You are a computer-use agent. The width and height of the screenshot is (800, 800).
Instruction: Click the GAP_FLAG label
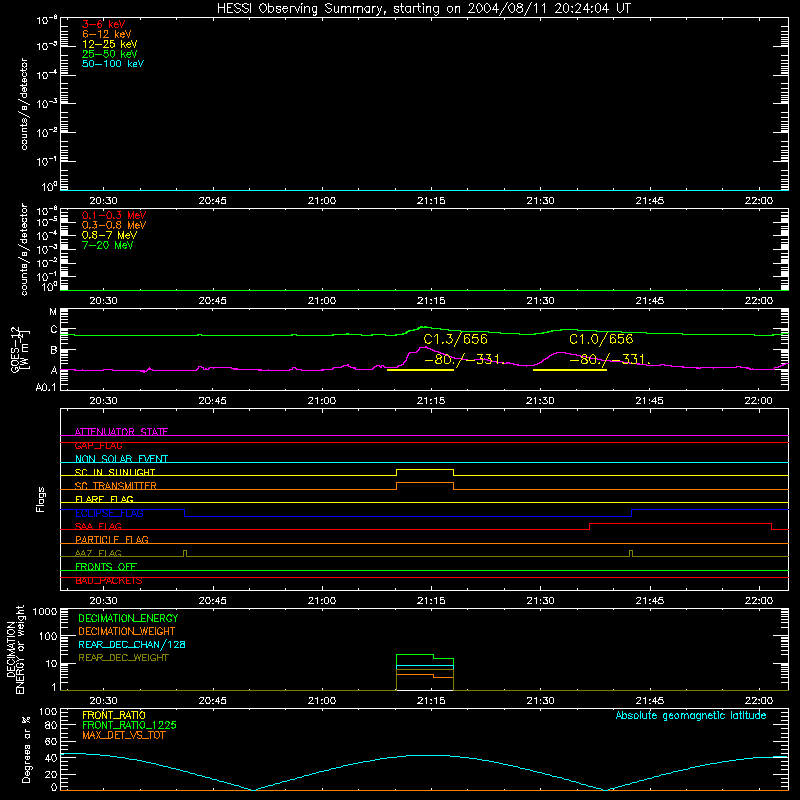coord(98,445)
